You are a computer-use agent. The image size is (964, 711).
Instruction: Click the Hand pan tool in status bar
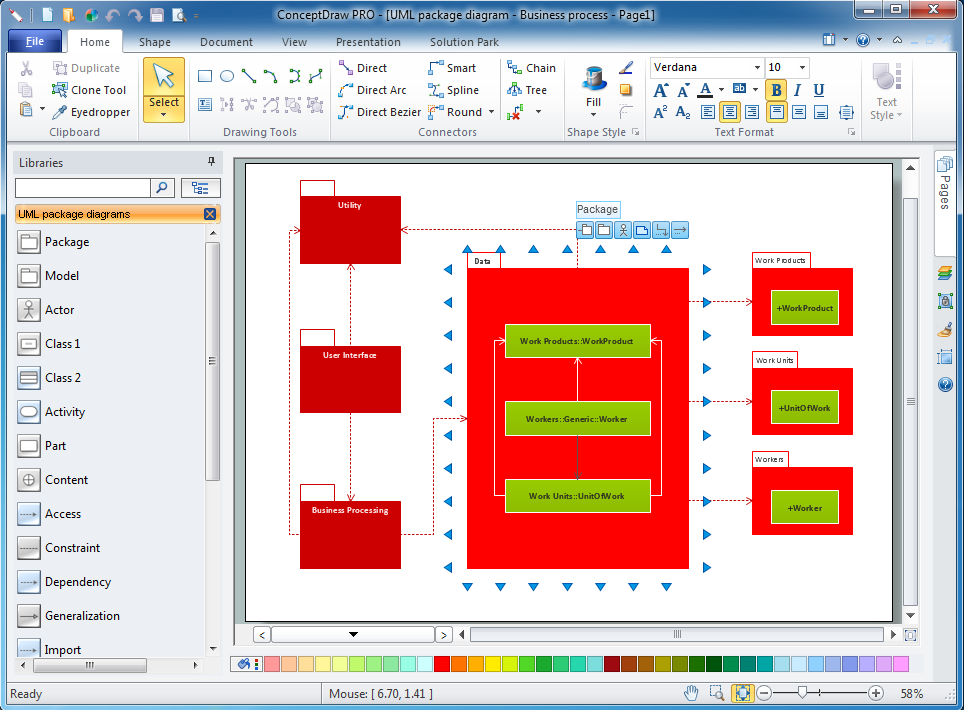691,693
